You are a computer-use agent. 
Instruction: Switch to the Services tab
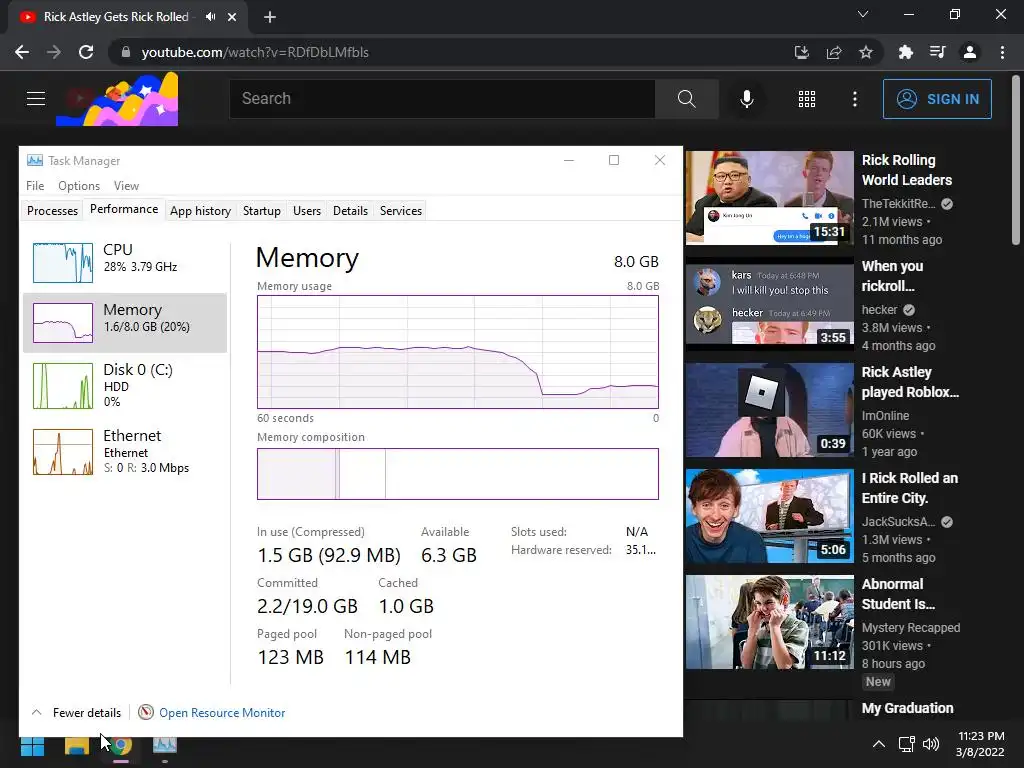tap(401, 211)
